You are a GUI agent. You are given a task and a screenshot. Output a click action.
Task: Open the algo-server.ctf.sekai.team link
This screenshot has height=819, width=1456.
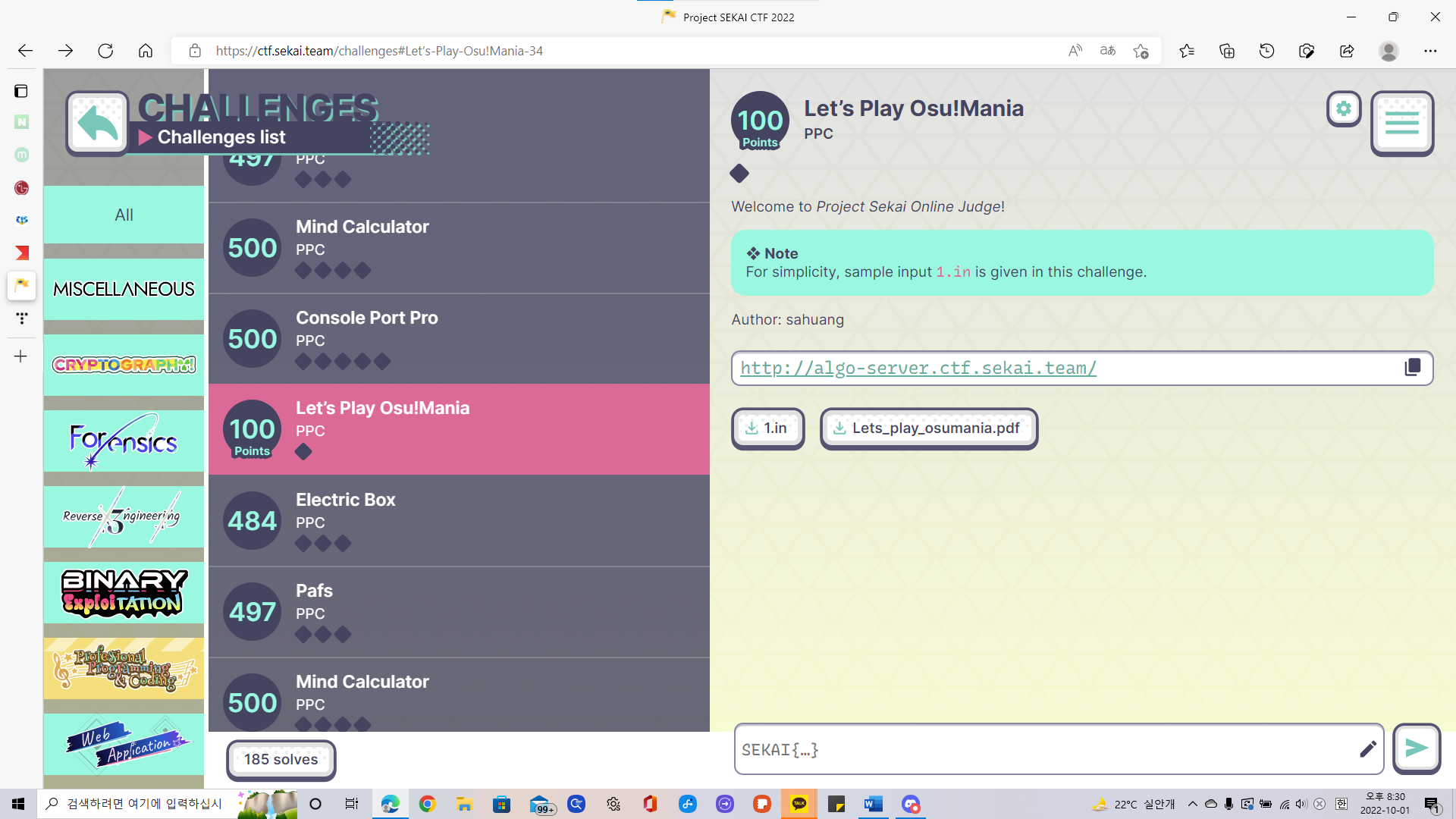click(918, 368)
